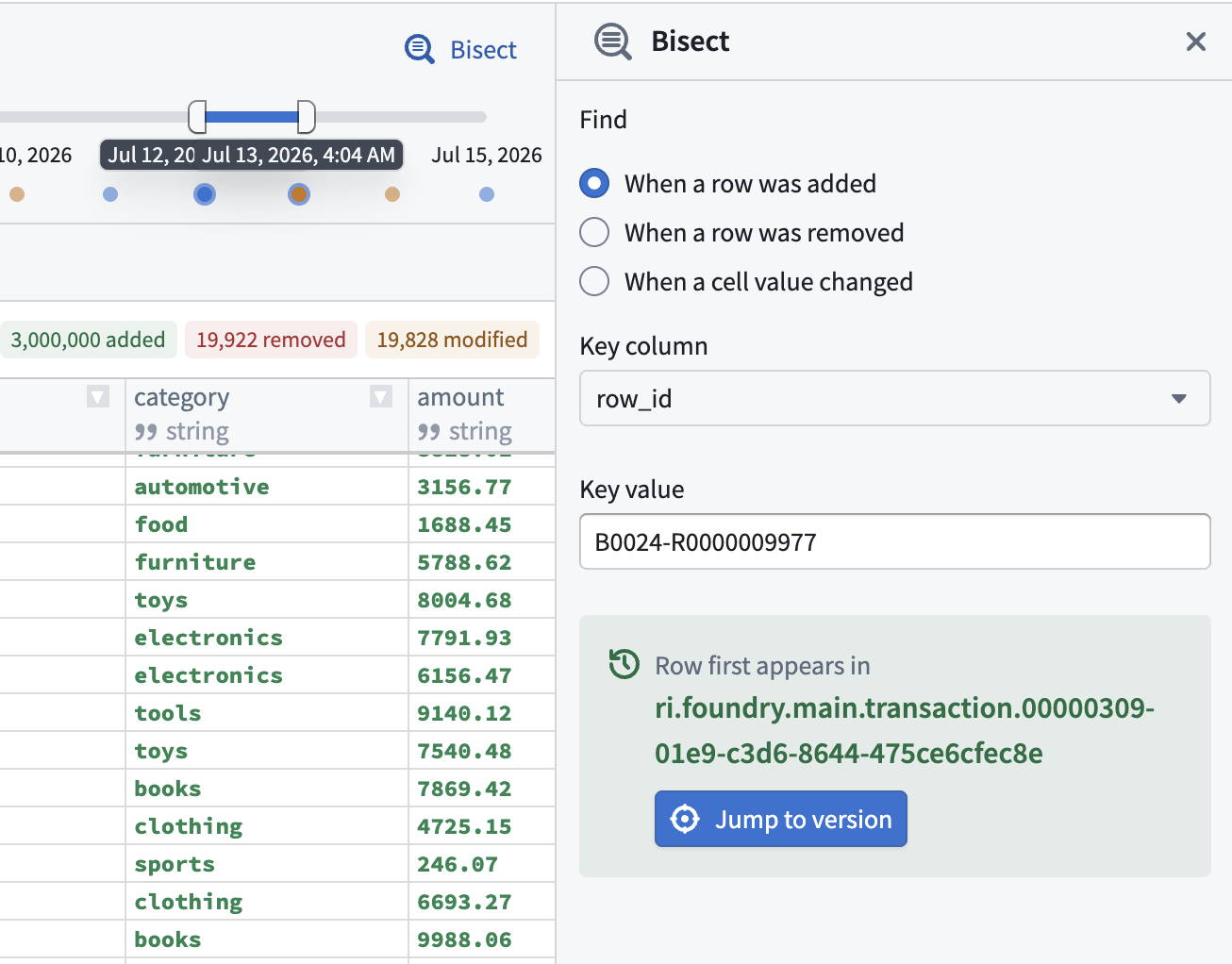
Task: Click the amount cell 3156.77
Action: pyautogui.click(x=482, y=487)
